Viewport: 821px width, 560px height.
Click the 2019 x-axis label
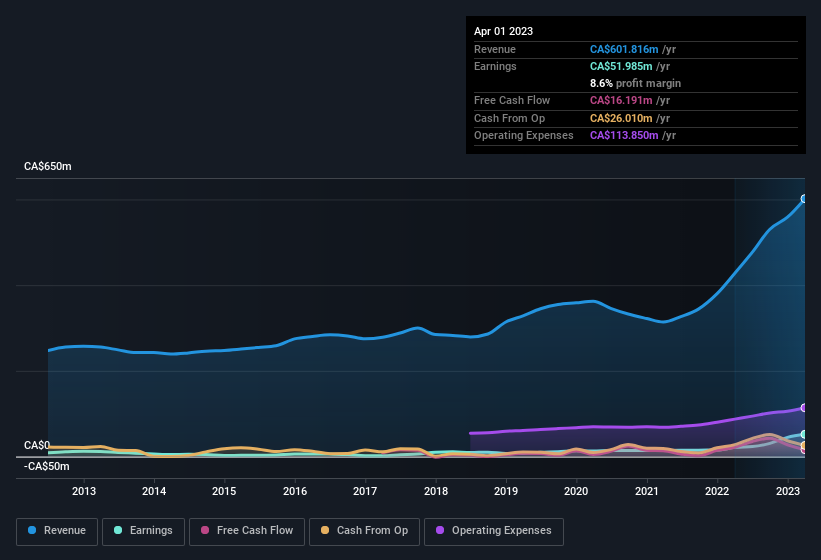point(506,491)
